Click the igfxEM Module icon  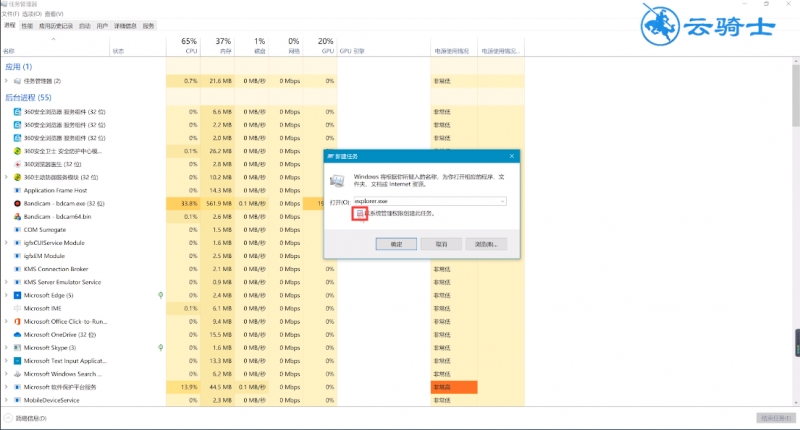17,256
